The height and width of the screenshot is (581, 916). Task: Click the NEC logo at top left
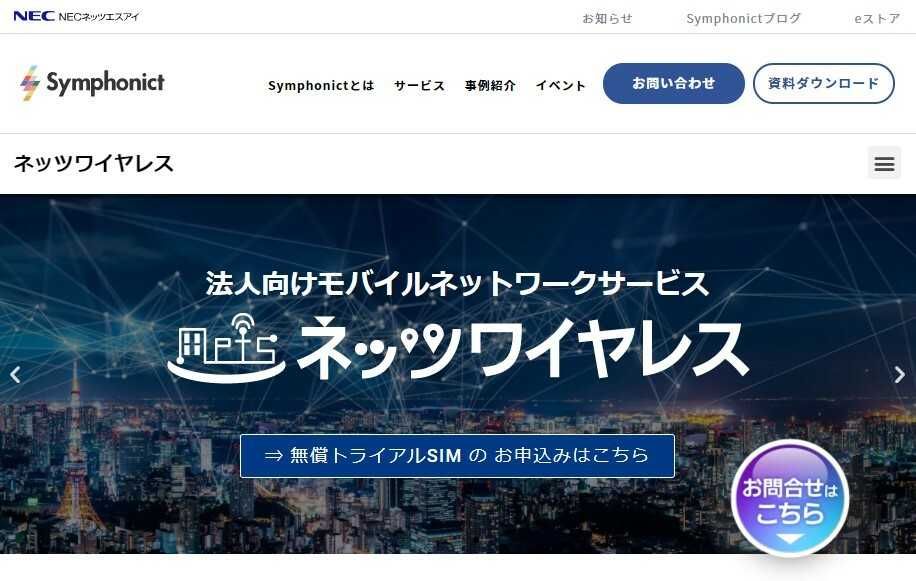click(34, 16)
